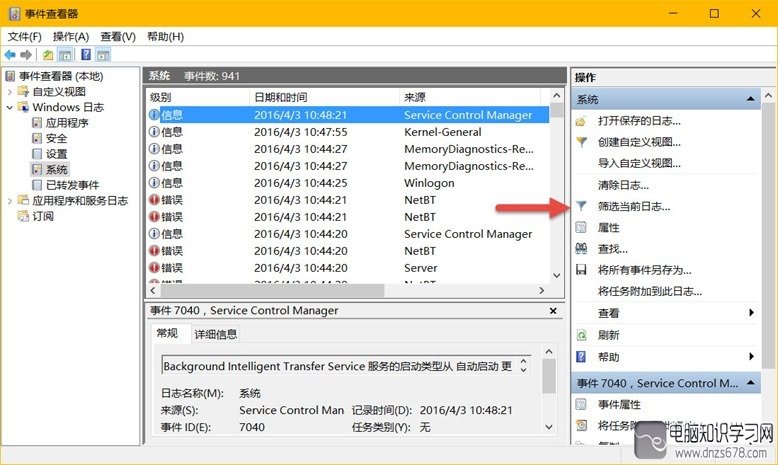Click event list horizontal scroll left arrow
Screen dimensions: 778x465
(153, 291)
